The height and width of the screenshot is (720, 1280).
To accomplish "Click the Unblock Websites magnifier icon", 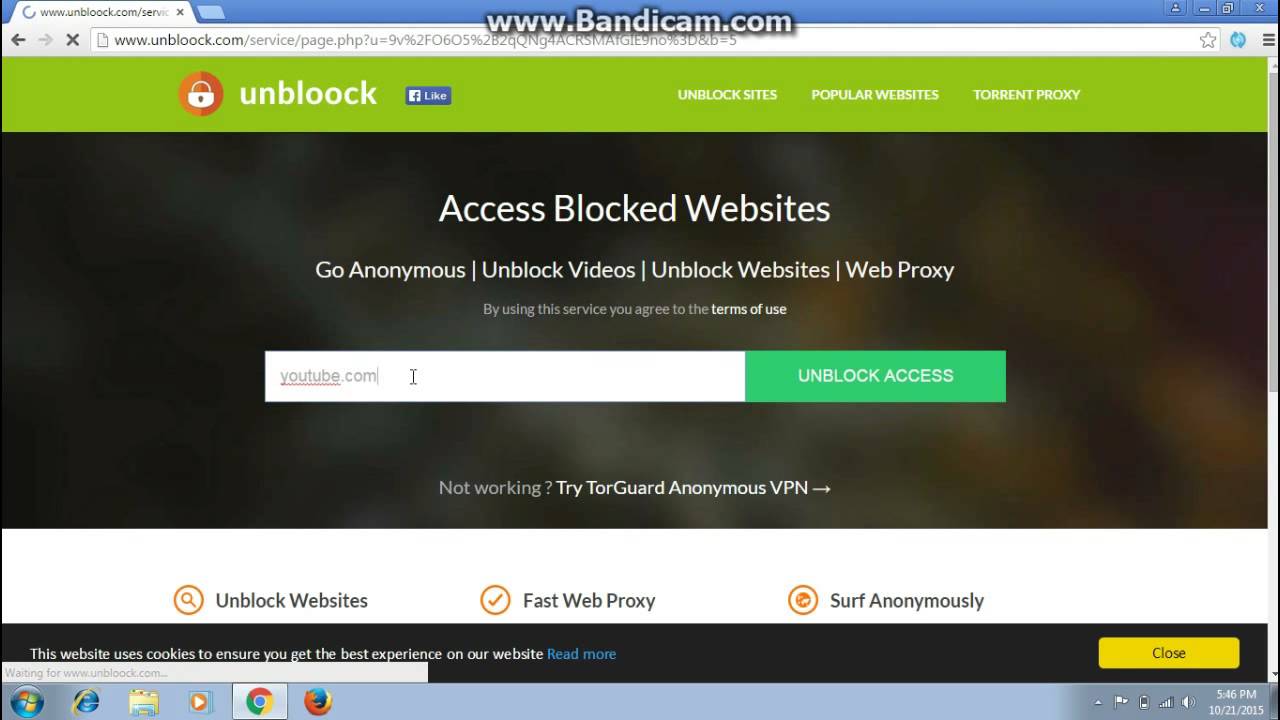I will point(188,600).
